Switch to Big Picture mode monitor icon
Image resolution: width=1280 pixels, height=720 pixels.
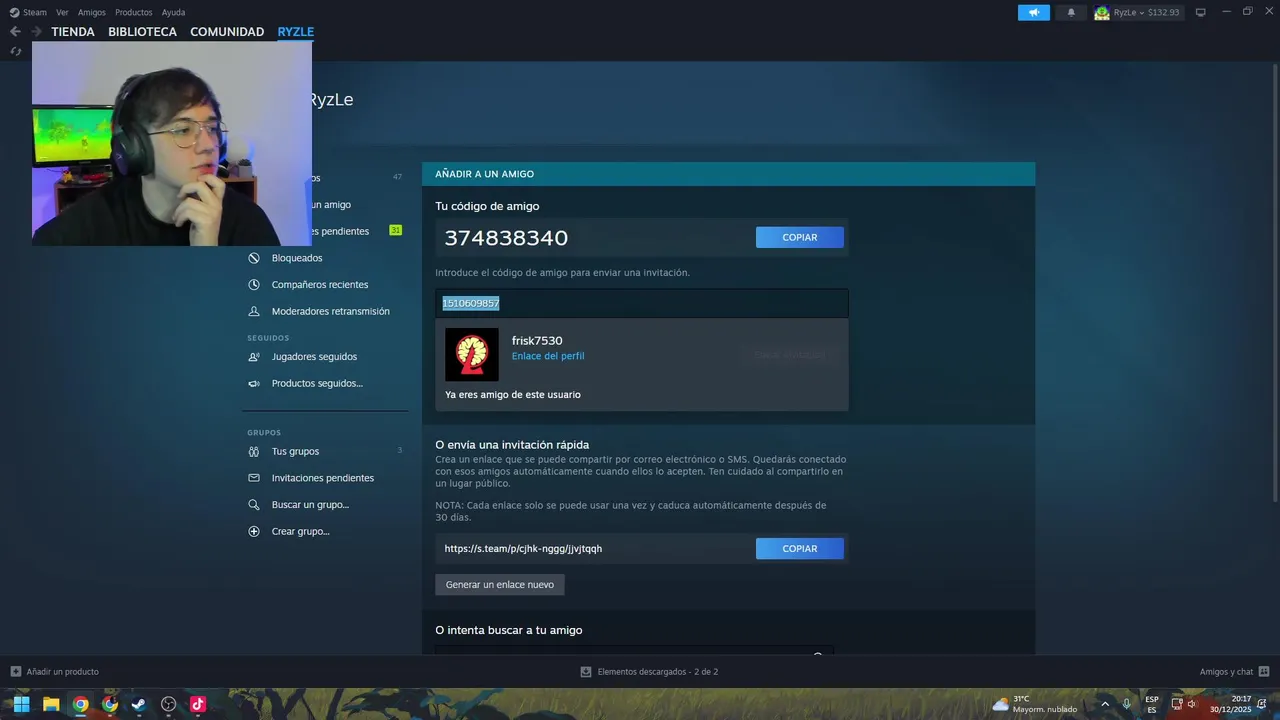point(1201,12)
